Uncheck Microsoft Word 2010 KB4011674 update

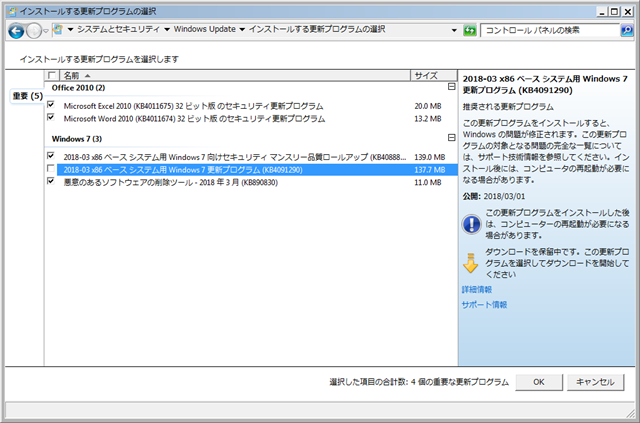(x=51, y=118)
